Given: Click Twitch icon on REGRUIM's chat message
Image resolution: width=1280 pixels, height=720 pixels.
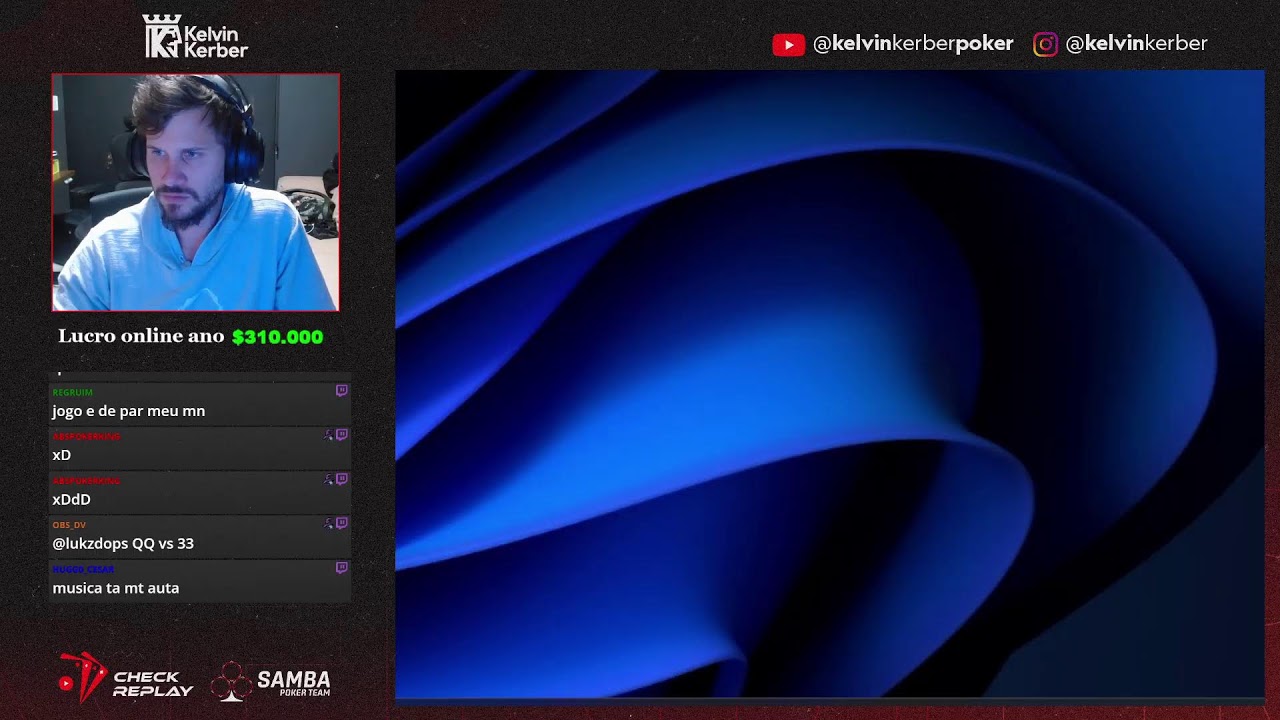Looking at the screenshot, I should (x=341, y=391).
